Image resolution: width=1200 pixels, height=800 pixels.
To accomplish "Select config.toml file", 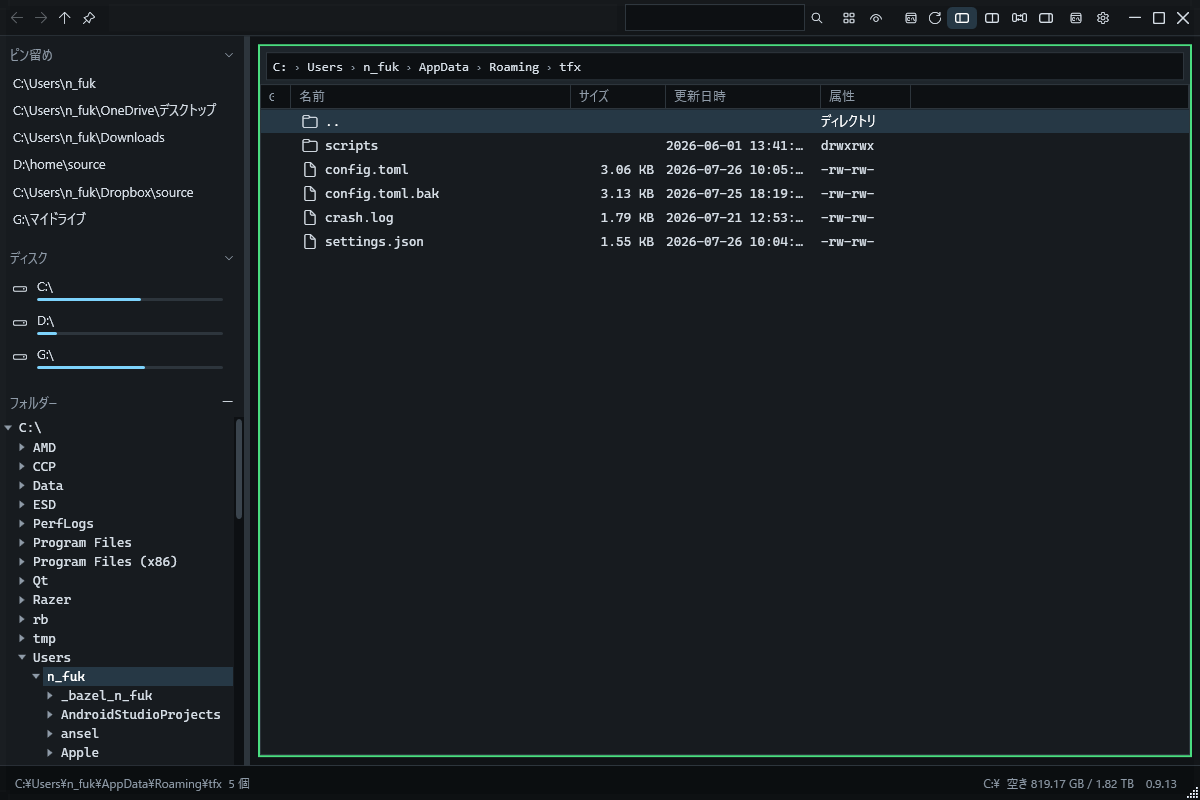I will click(x=725, y=170).
